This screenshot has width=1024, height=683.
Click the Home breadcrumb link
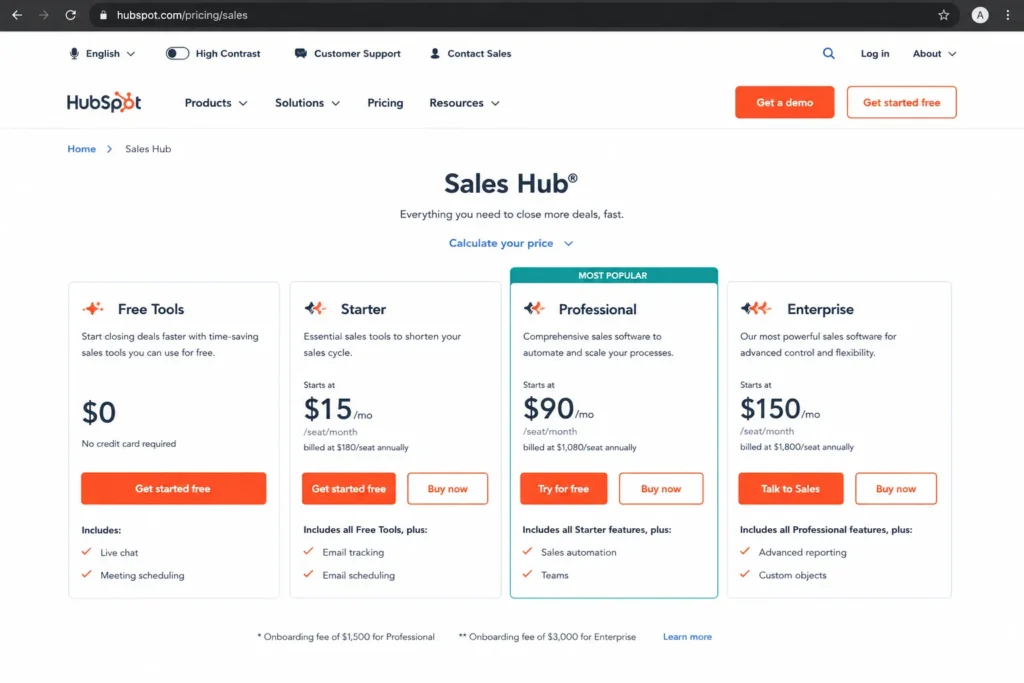(82, 149)
